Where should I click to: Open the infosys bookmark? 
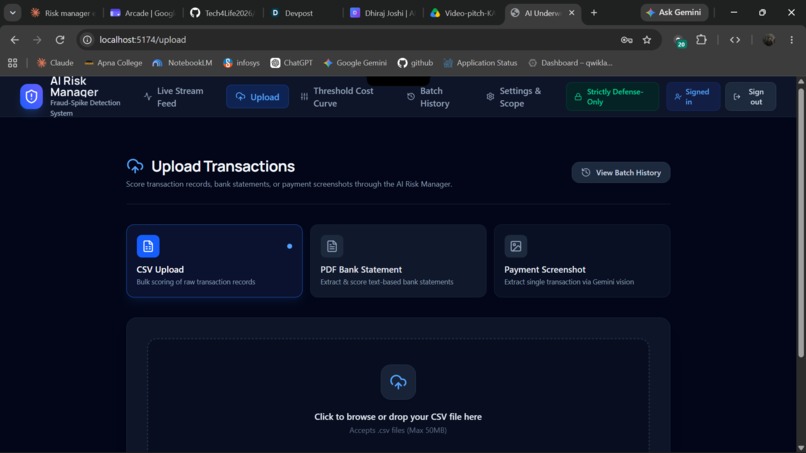(242, 63)
